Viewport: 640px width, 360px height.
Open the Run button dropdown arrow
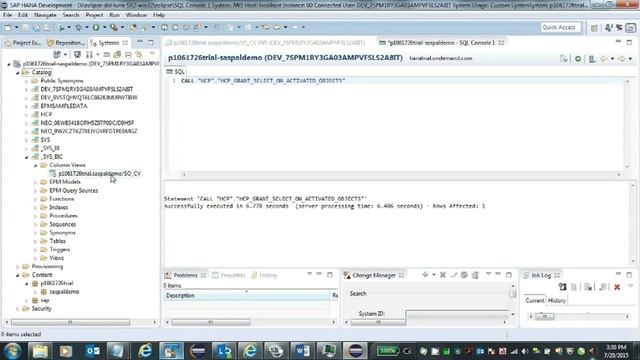104,27
